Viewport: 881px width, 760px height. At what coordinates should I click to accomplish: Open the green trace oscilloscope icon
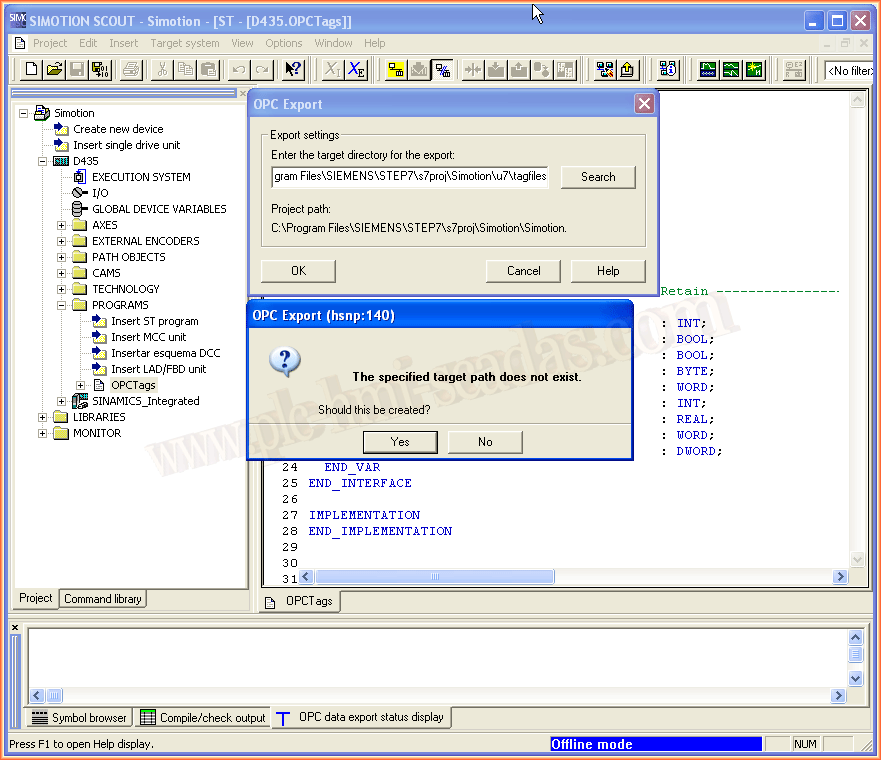pos(708,69)
